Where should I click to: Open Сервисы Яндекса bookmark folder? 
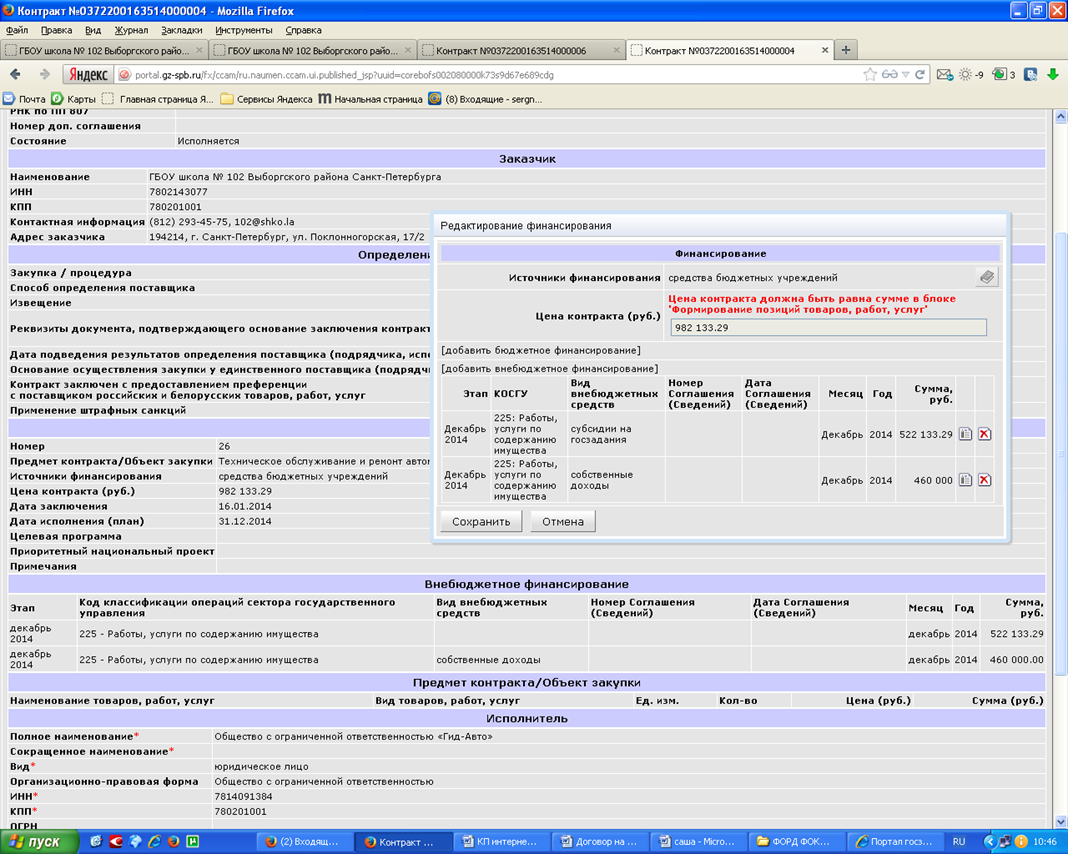click(x=267, y=99)
